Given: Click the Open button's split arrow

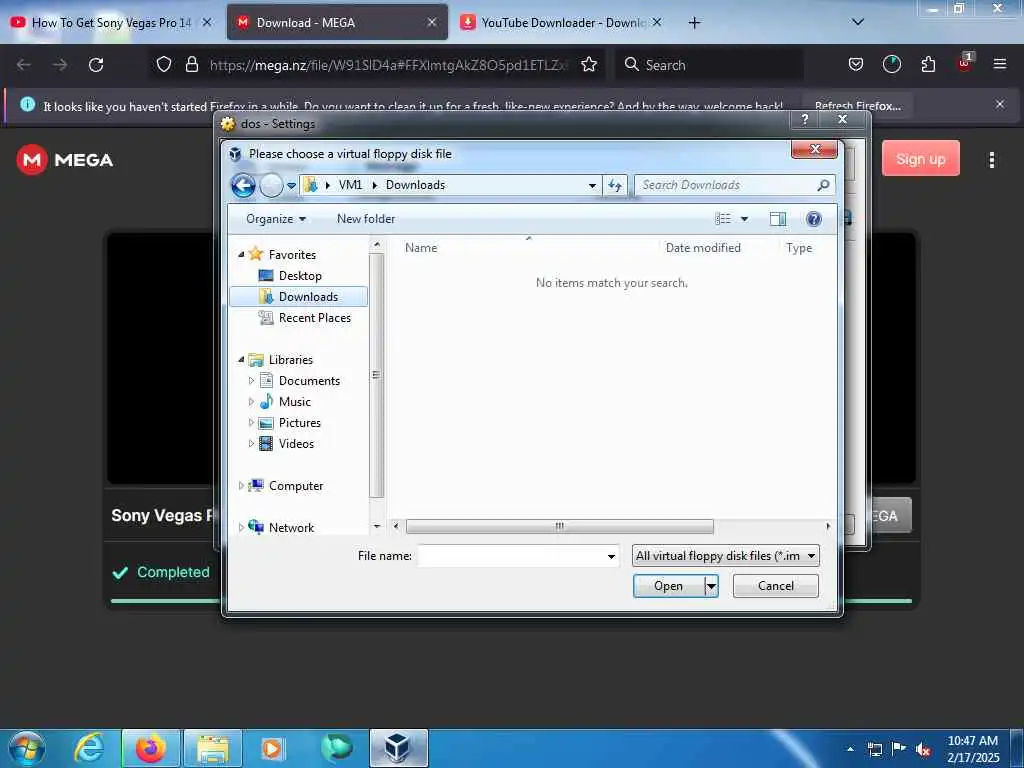Looking at the screenshot, I should pos(712,586).
